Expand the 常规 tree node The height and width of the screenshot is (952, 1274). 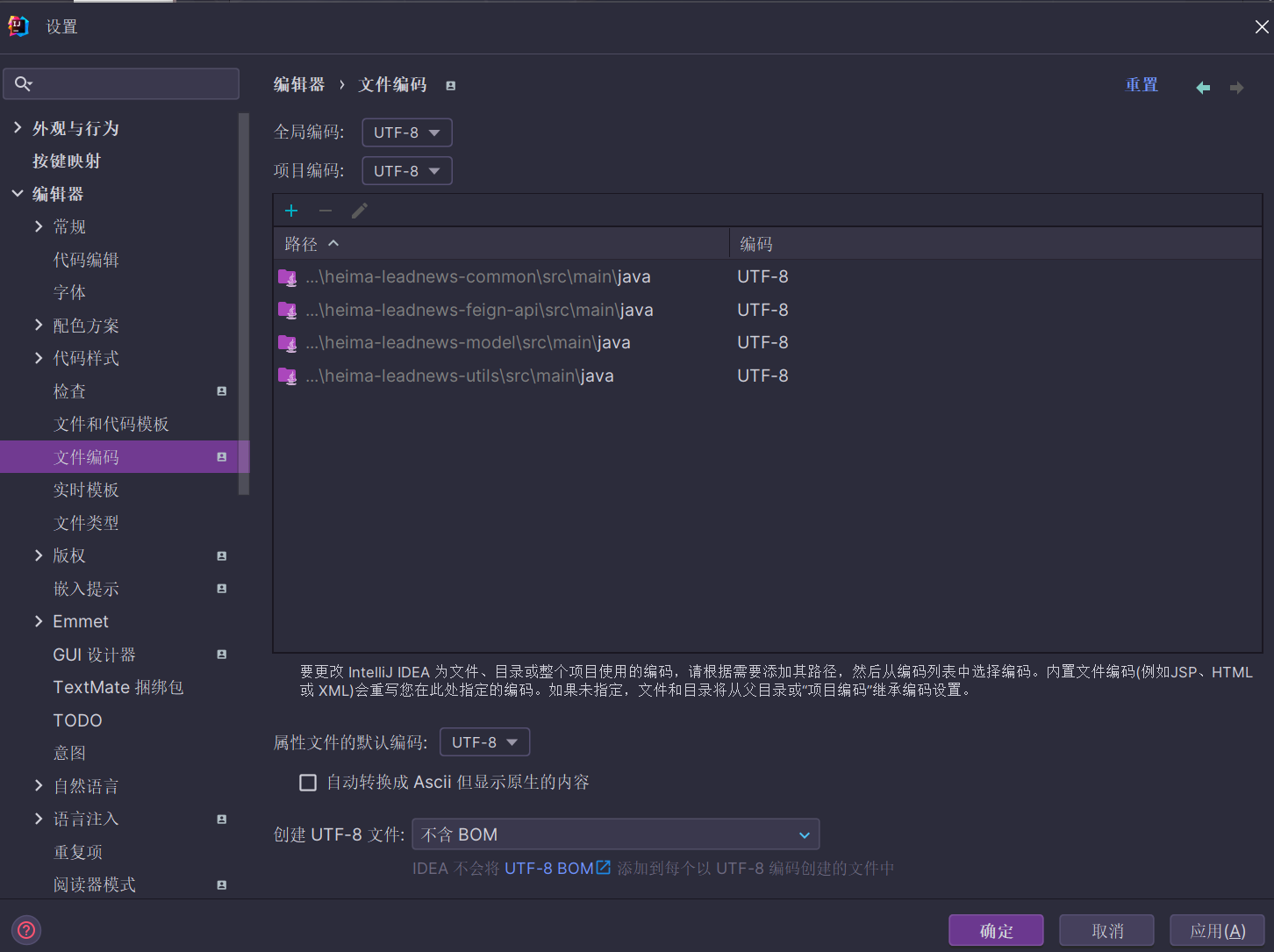(x=39, y=226)
